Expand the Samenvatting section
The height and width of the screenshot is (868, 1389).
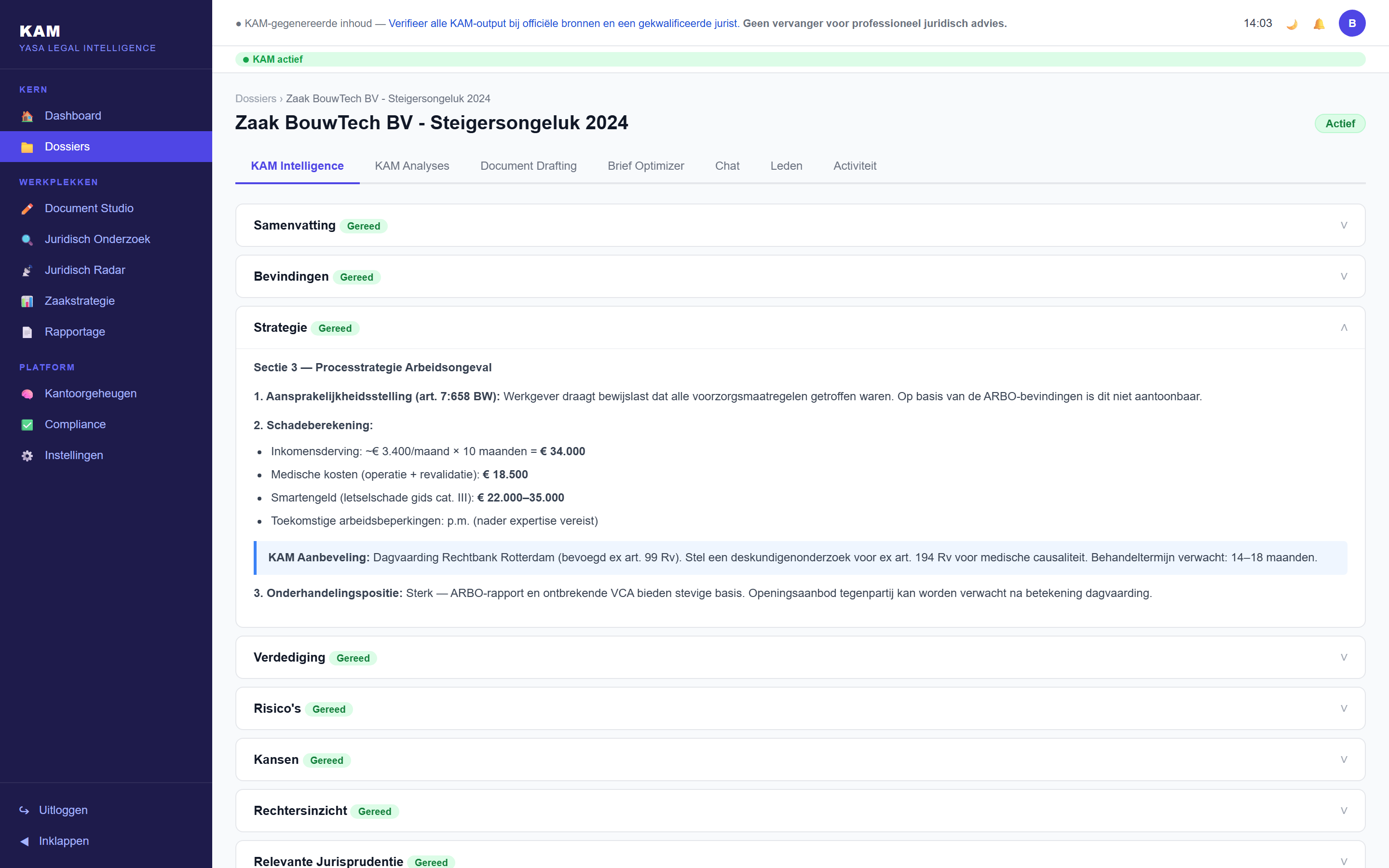(x=800, y=226)
